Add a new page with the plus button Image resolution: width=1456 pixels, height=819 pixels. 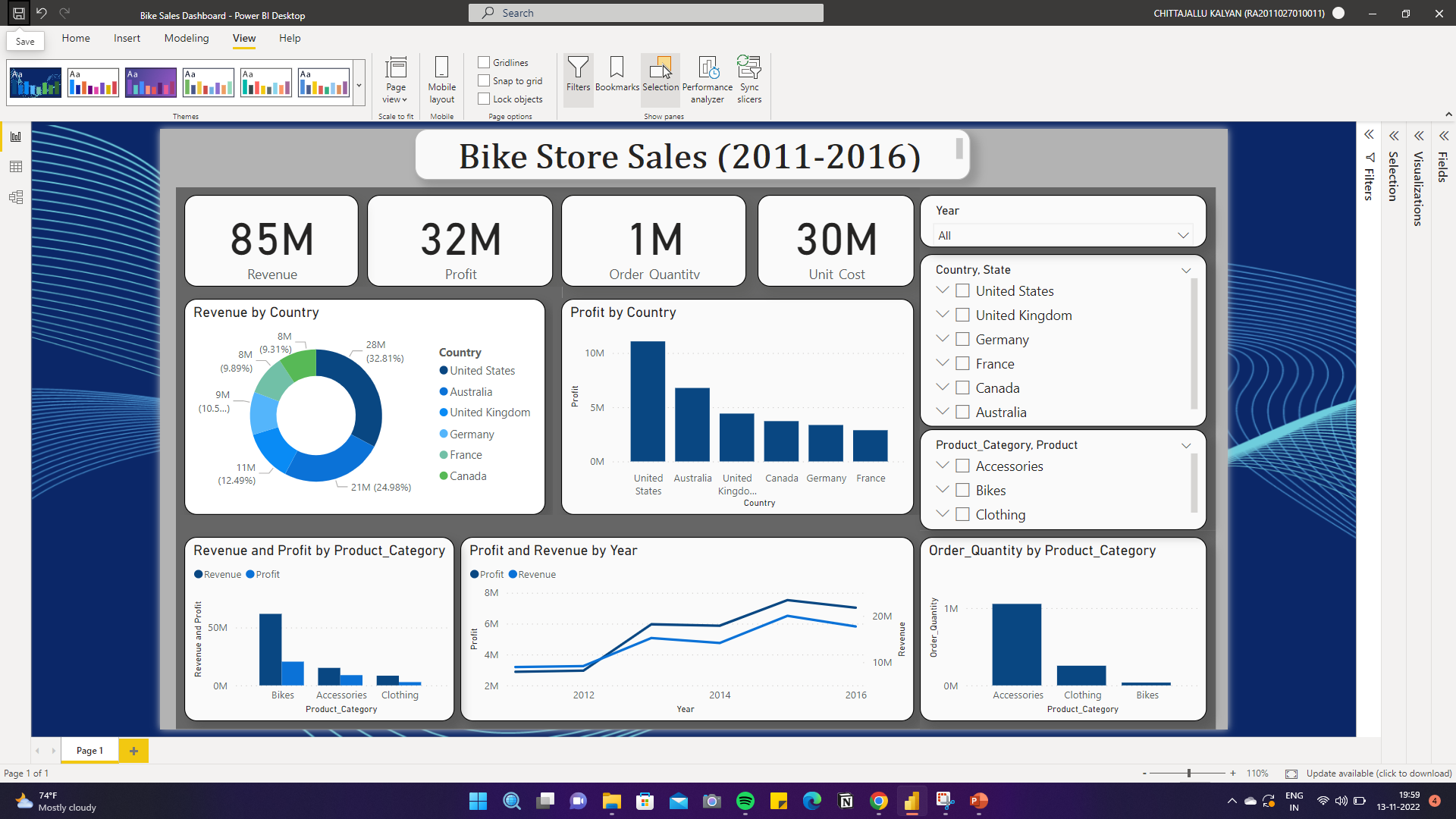(x=133, y=750)
